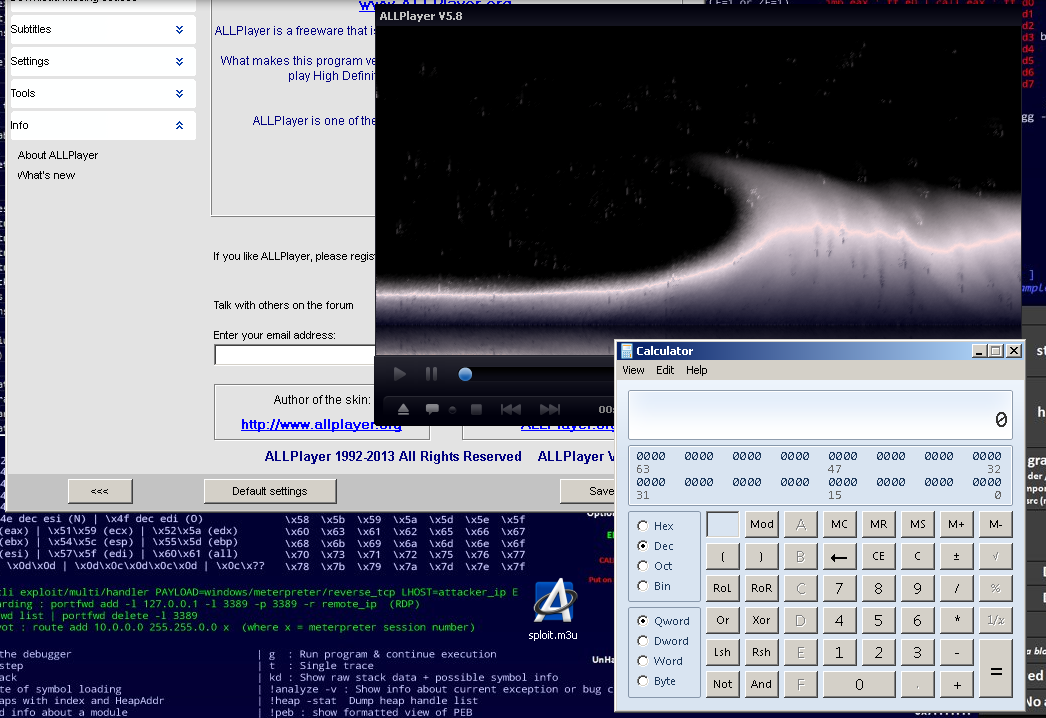The height and width of the screenshot is (718, 1046).
Task: Click the equals key in Calculator
Action: tap(996, 668)
